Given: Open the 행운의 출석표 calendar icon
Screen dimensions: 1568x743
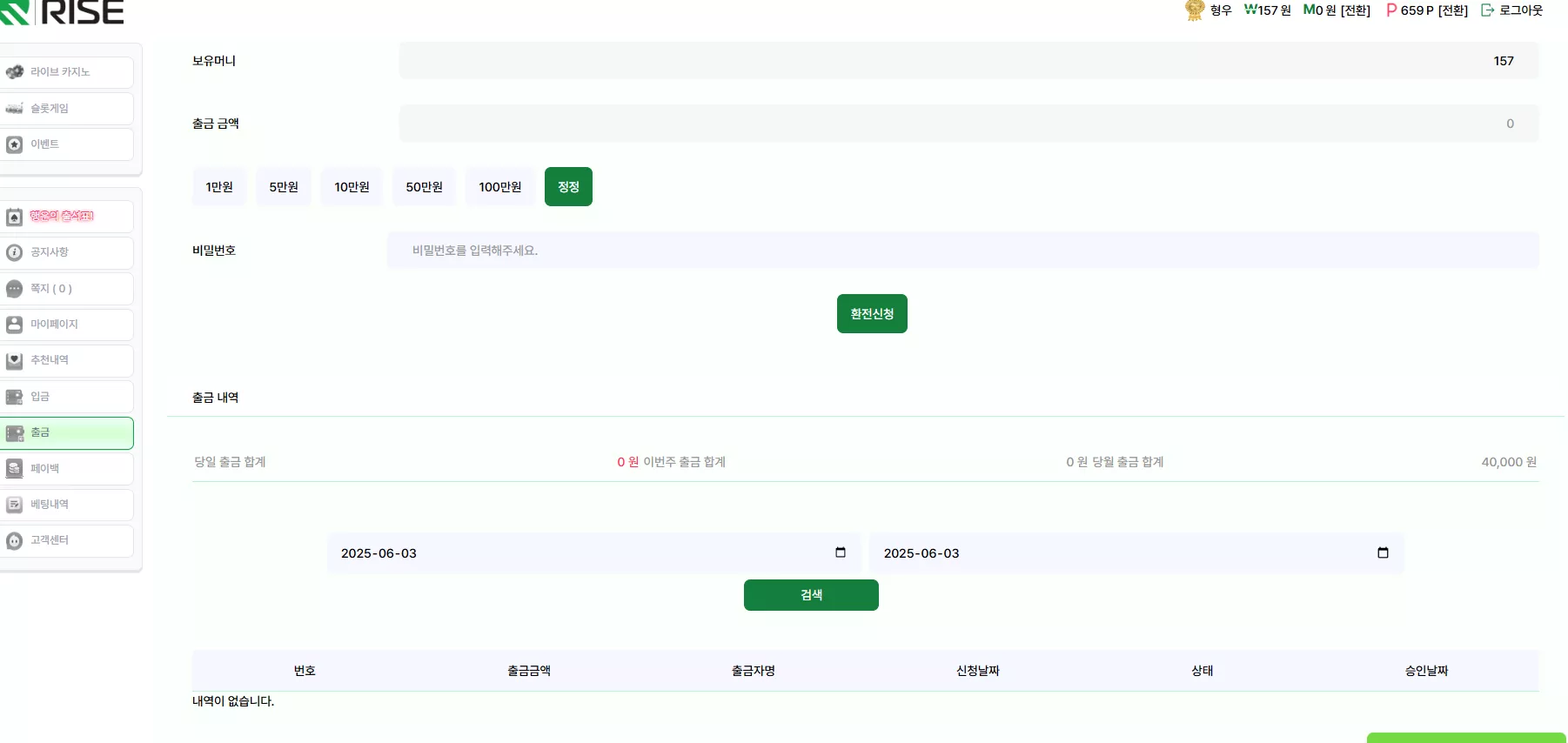Looking at the screenshot, I should click(x=14, y=217).
